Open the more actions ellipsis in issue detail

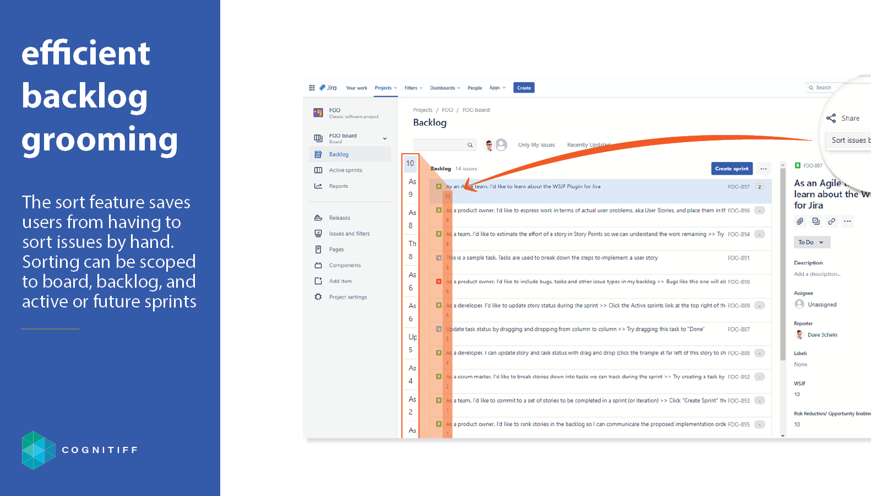pos(847,221)
